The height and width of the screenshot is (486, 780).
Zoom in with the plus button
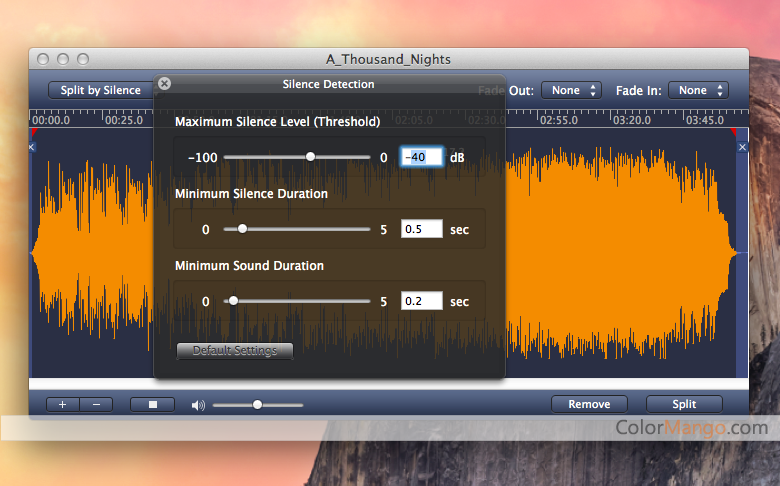point(63,404)
